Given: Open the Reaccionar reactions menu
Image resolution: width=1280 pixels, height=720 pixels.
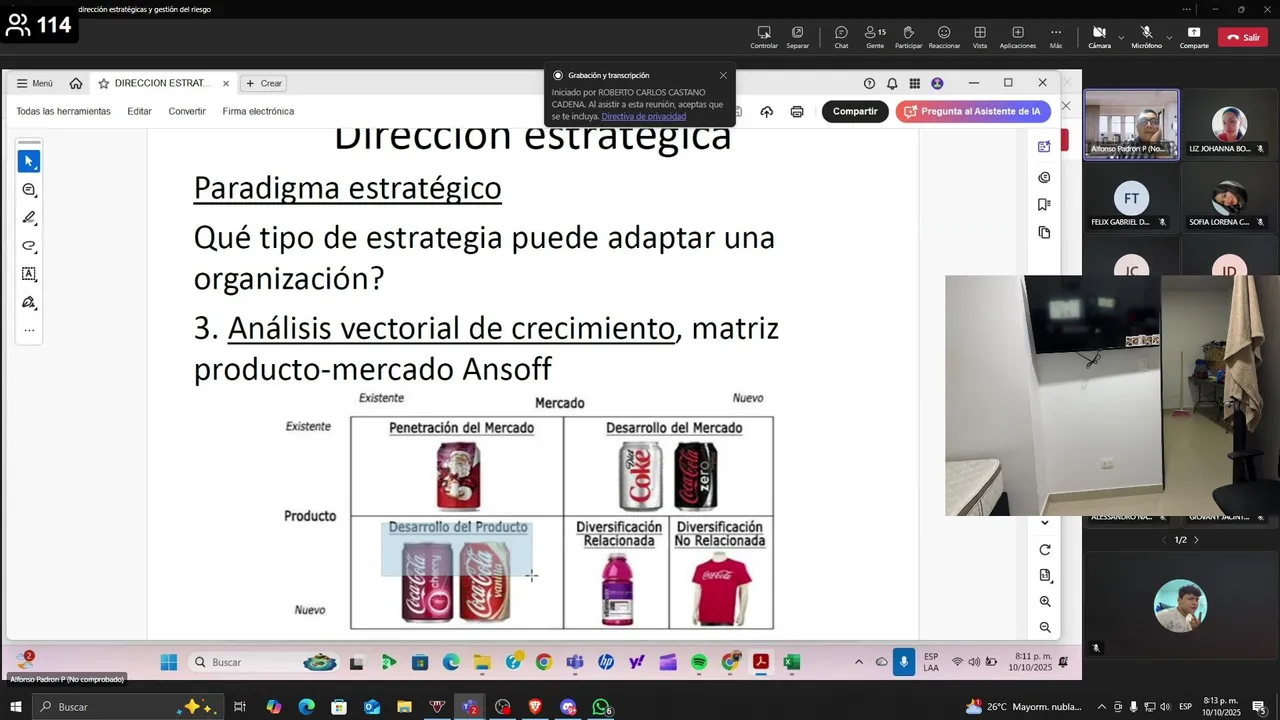Looking at the screenshot, I should point(944,37).
